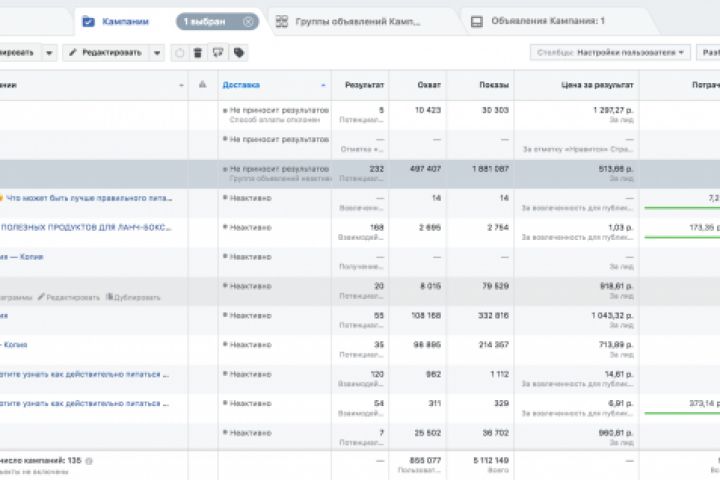Click the info icon near campaign count 135
Viewport: 720px width, 480px height.
click(x=89, y=460)
